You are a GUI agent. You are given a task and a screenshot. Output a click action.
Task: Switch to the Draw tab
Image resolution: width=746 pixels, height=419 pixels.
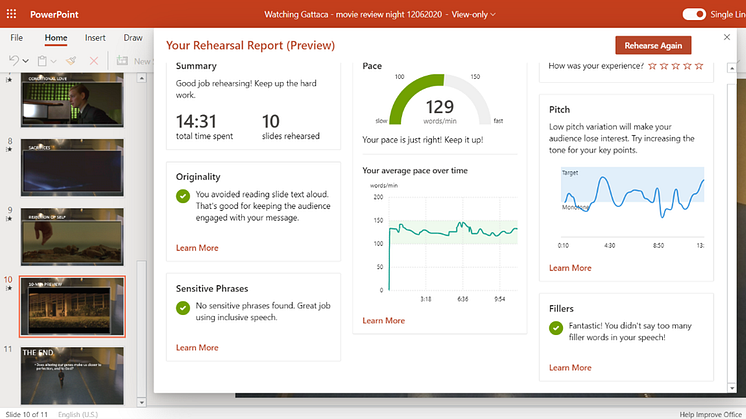133,38
